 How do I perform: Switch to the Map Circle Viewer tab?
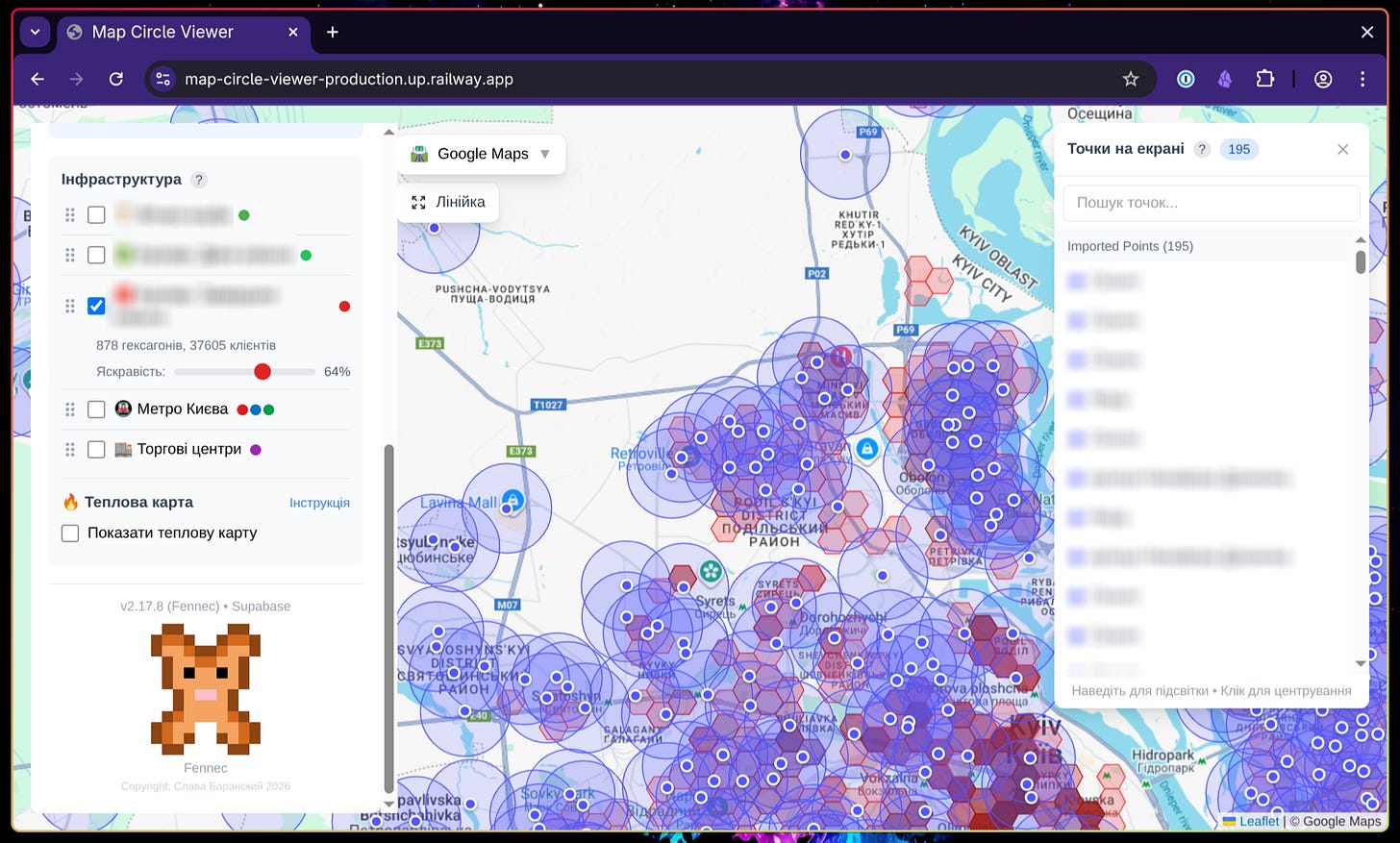tap(183, 32)
